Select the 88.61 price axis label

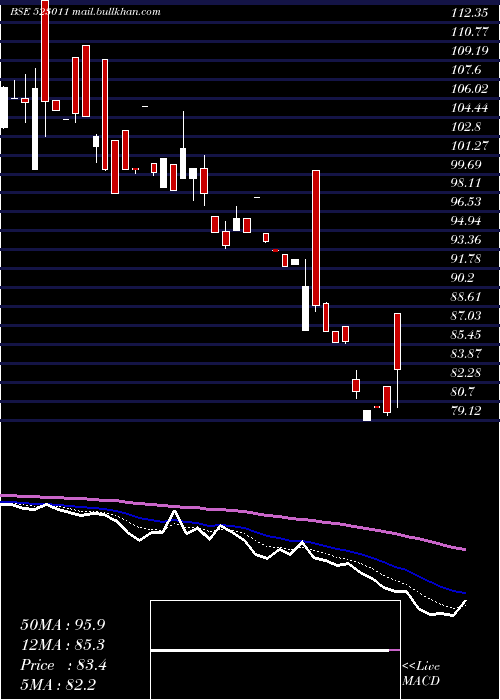click(466, 297)
